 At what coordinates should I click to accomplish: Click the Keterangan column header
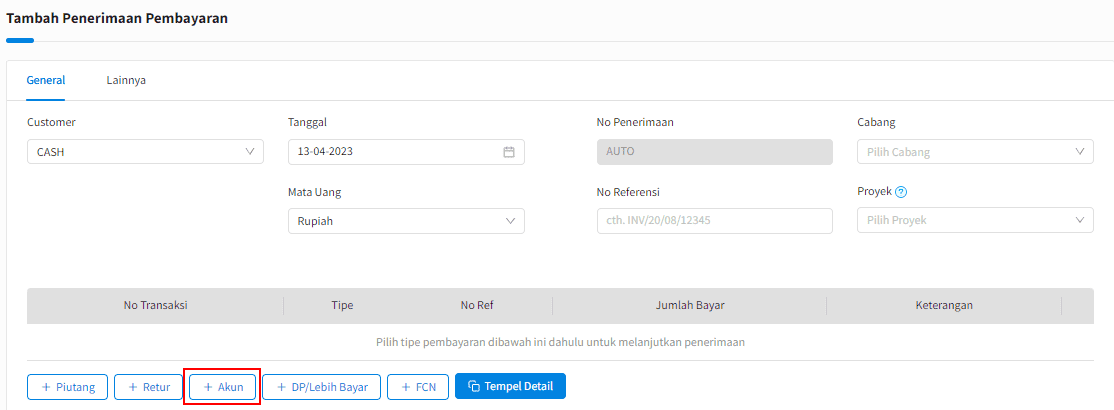[944, 306]
